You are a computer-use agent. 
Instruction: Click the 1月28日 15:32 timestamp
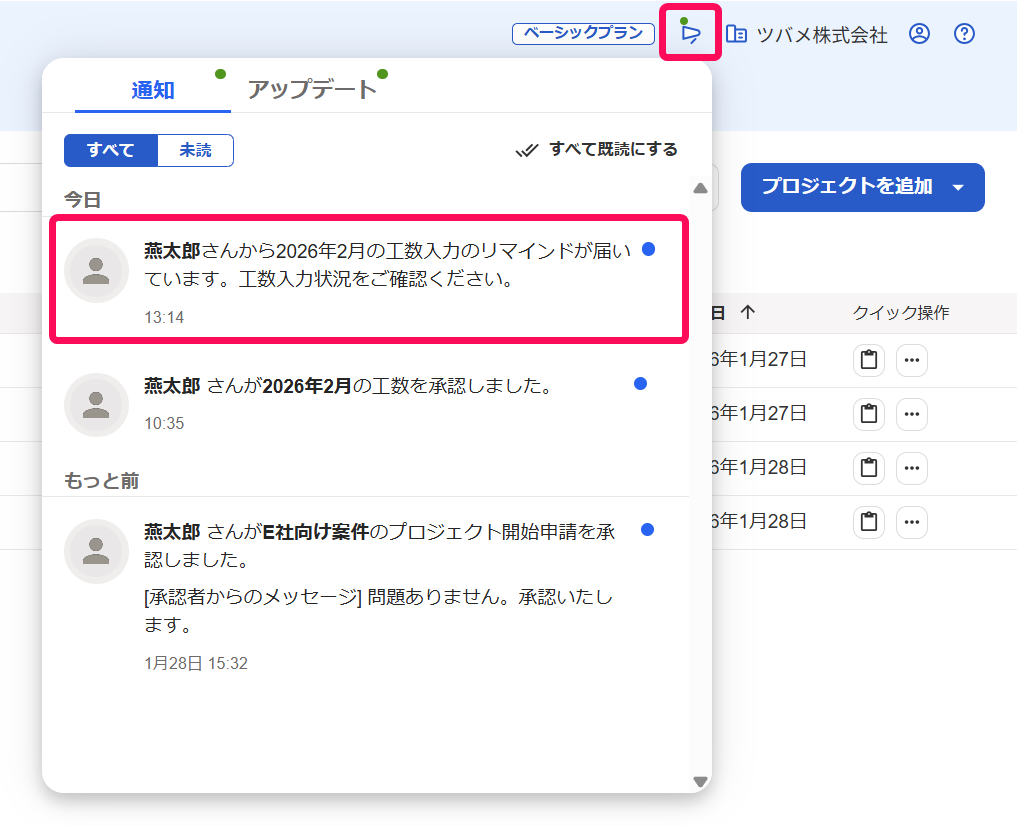pos(196,663)
